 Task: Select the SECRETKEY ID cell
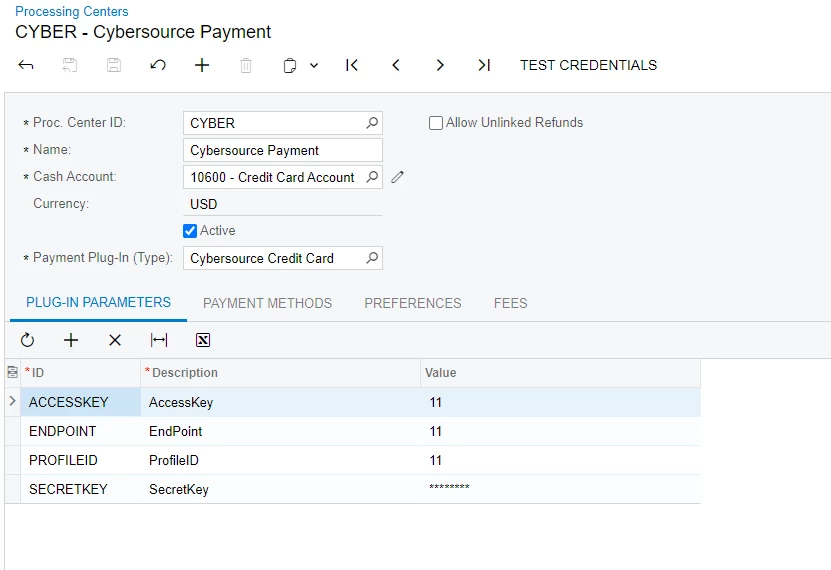pos(81,489)
